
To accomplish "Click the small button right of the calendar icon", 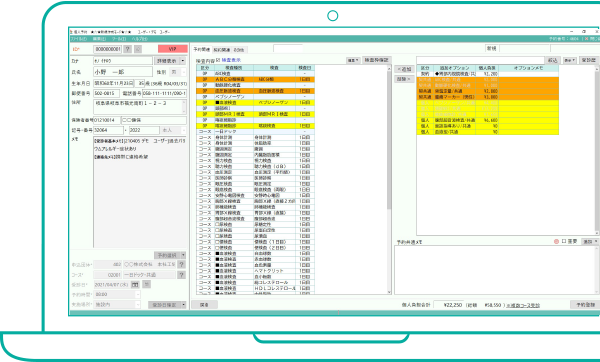I will pos(146,285).
